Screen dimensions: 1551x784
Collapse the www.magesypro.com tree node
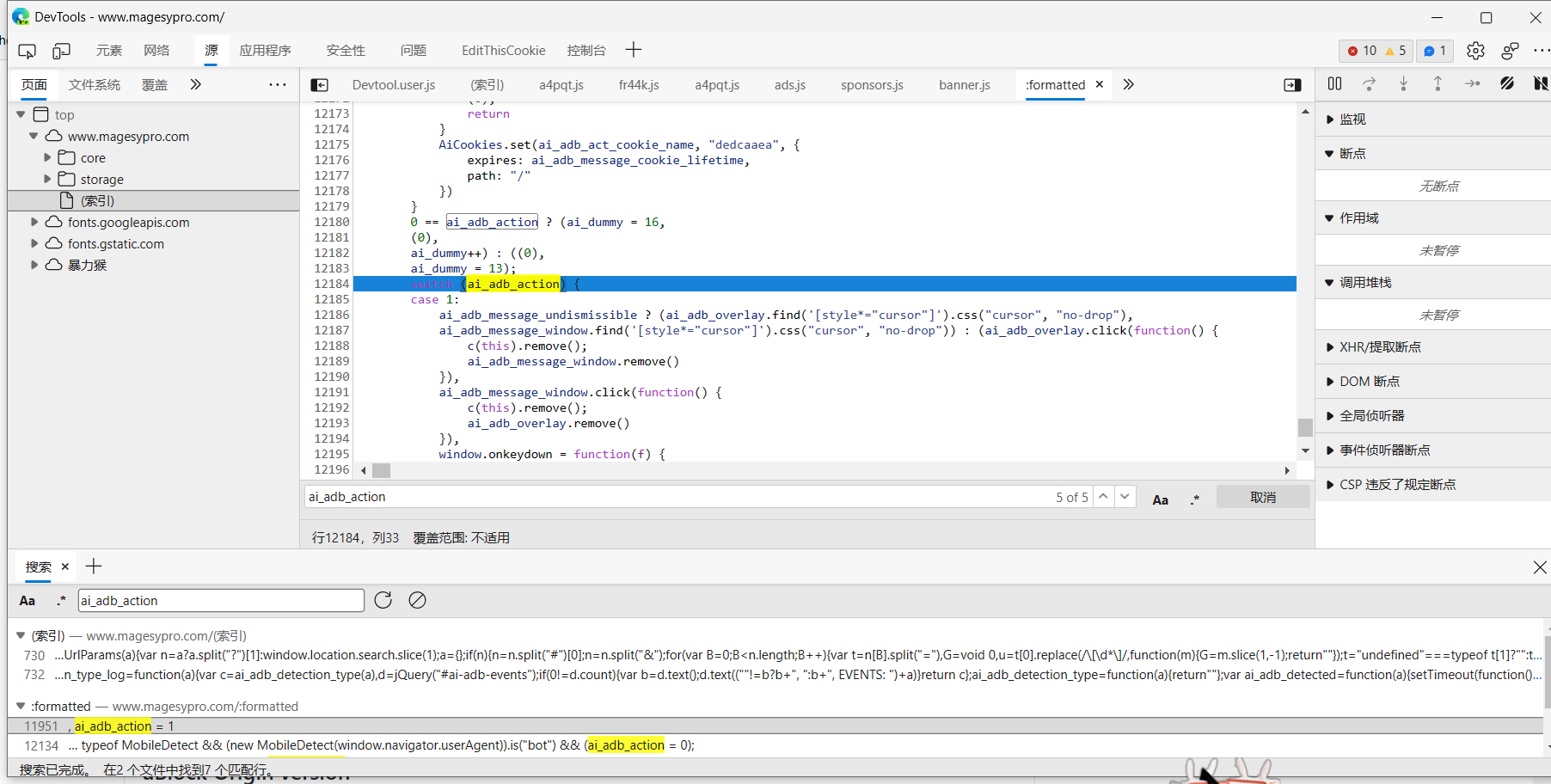[x=34, y=136]
